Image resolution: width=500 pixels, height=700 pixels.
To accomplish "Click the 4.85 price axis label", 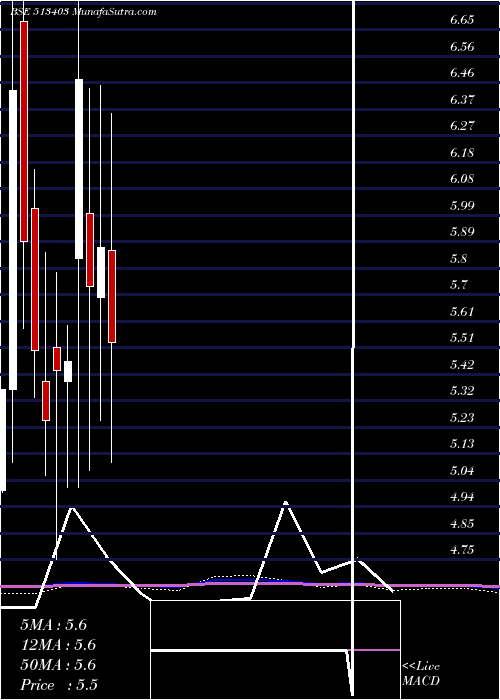I will (x=462, y=524).
